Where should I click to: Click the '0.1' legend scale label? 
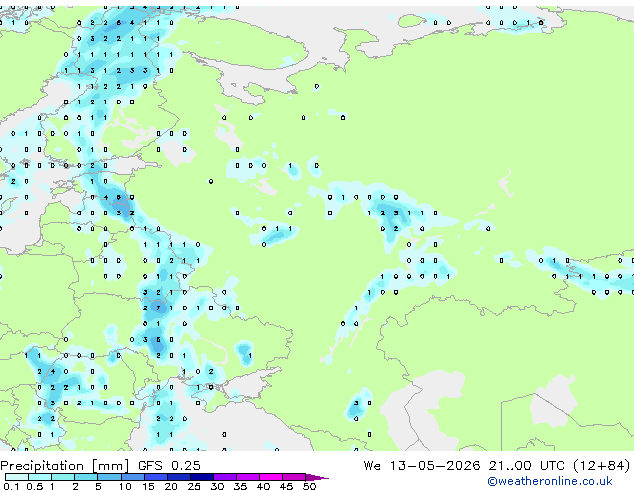point(11,486)
